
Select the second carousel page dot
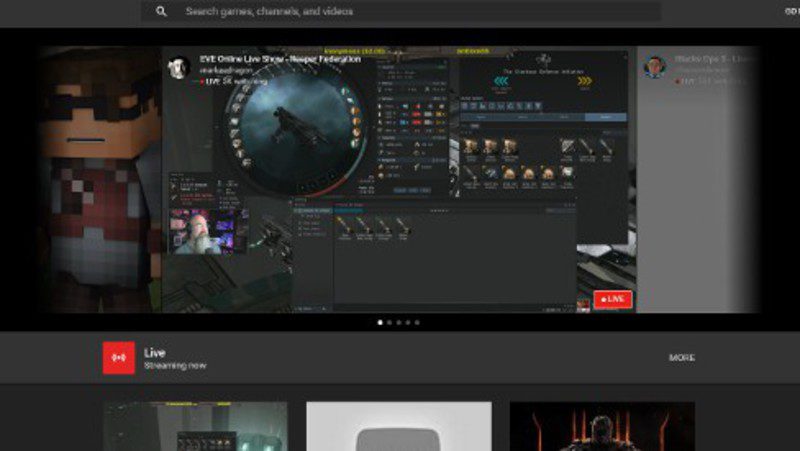click(389, 323)
